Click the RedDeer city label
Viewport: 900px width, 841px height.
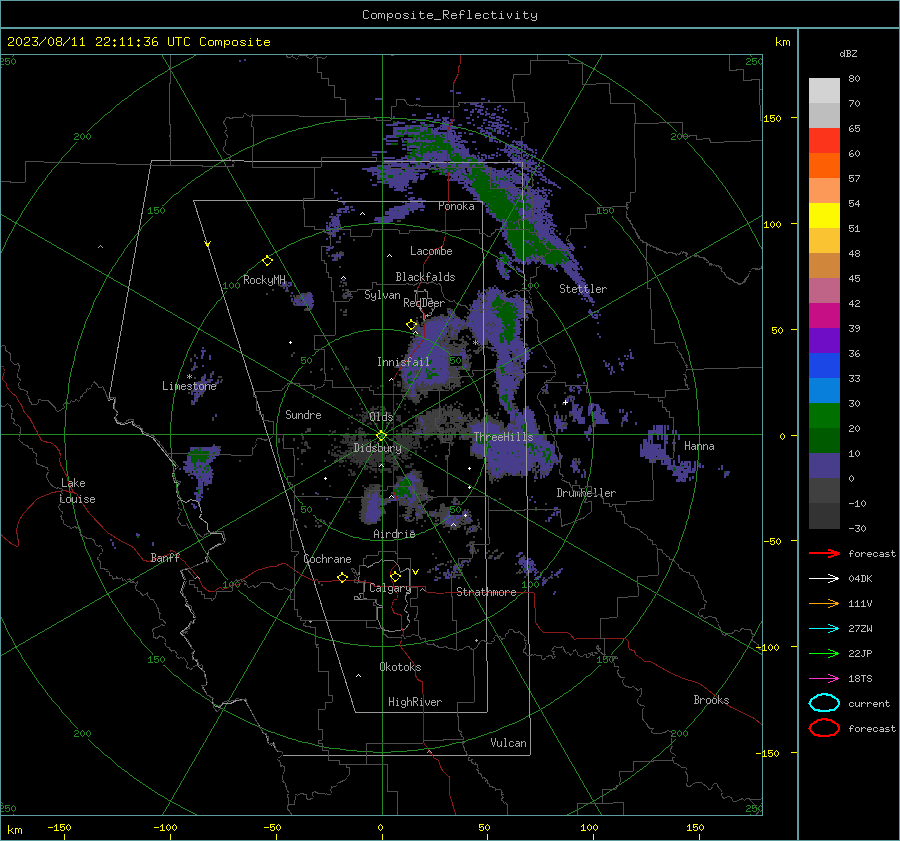[424, 303]
